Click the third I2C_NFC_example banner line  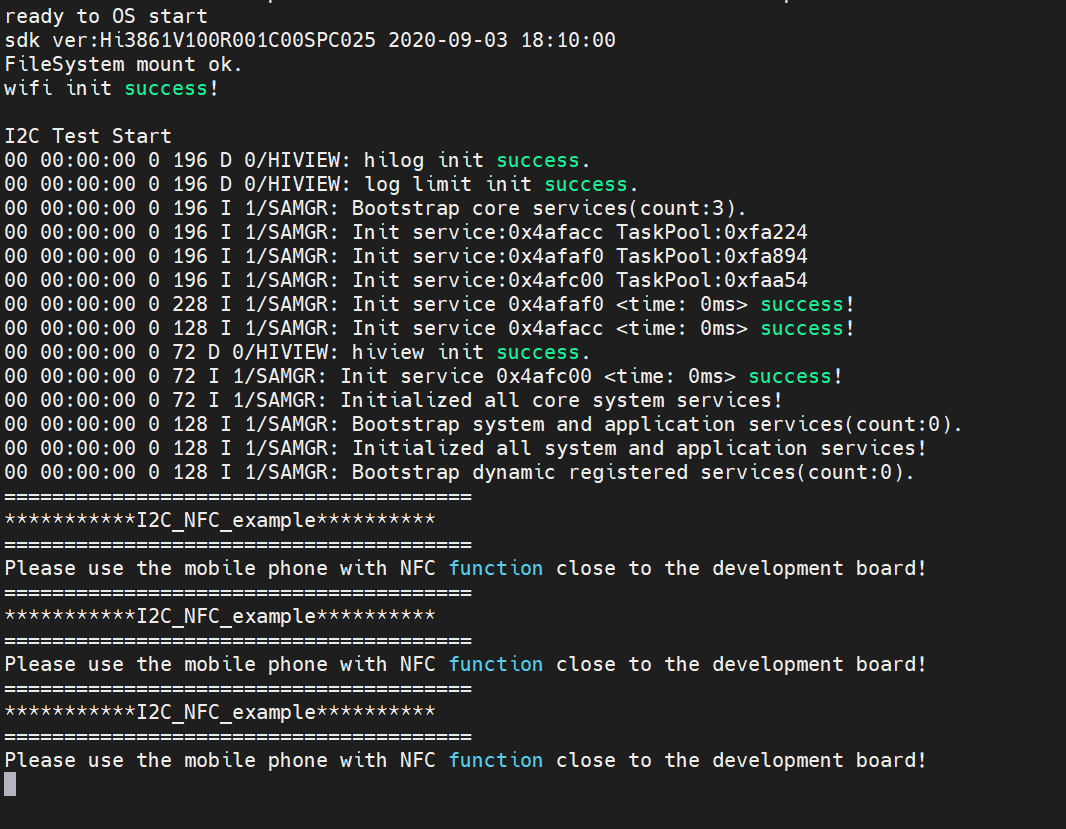[x=220, y=712]
